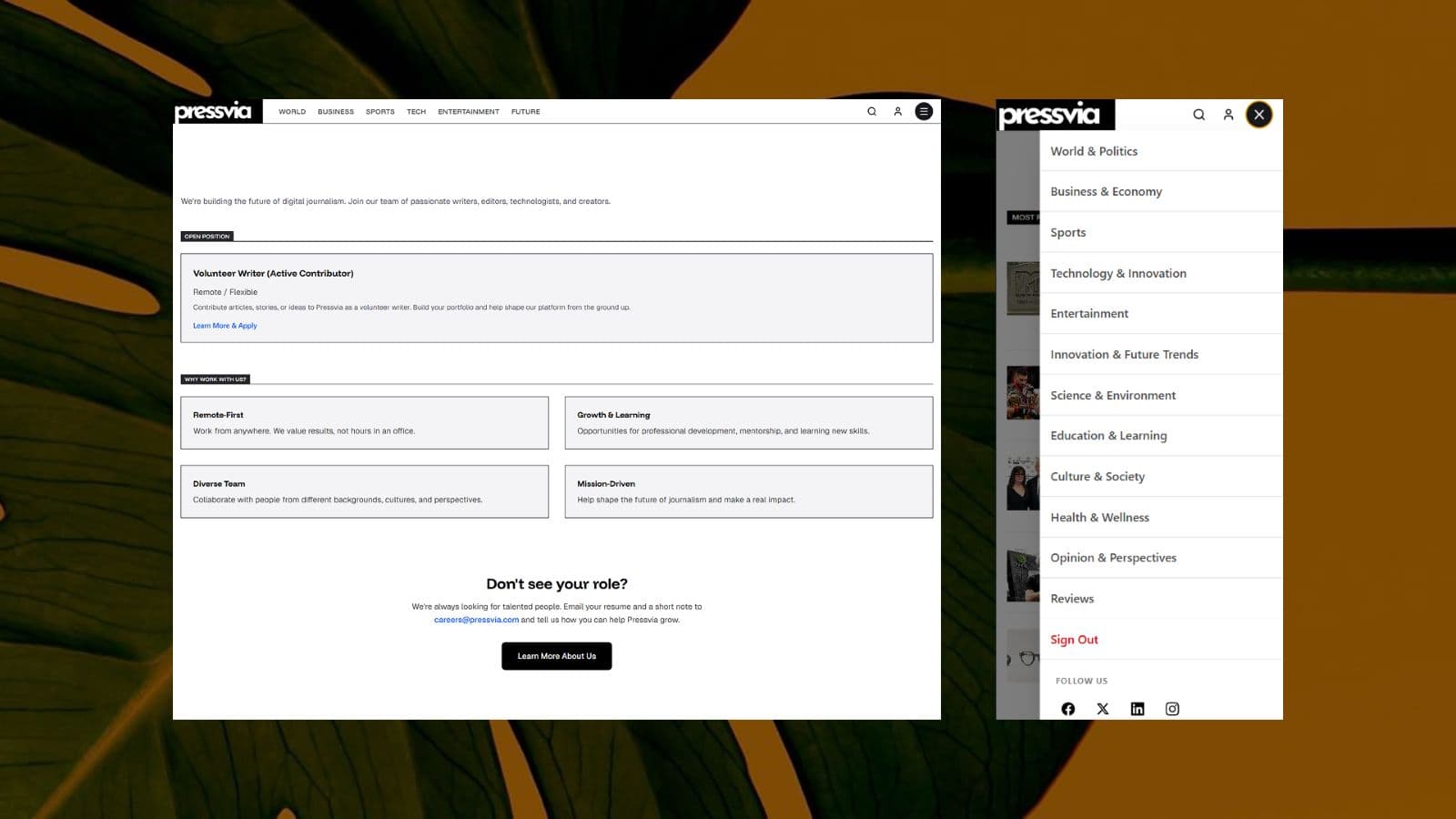Select Technology & Innovation in side menu
The height and width of the screenshot is (819, 1456).
(1117, 273)
